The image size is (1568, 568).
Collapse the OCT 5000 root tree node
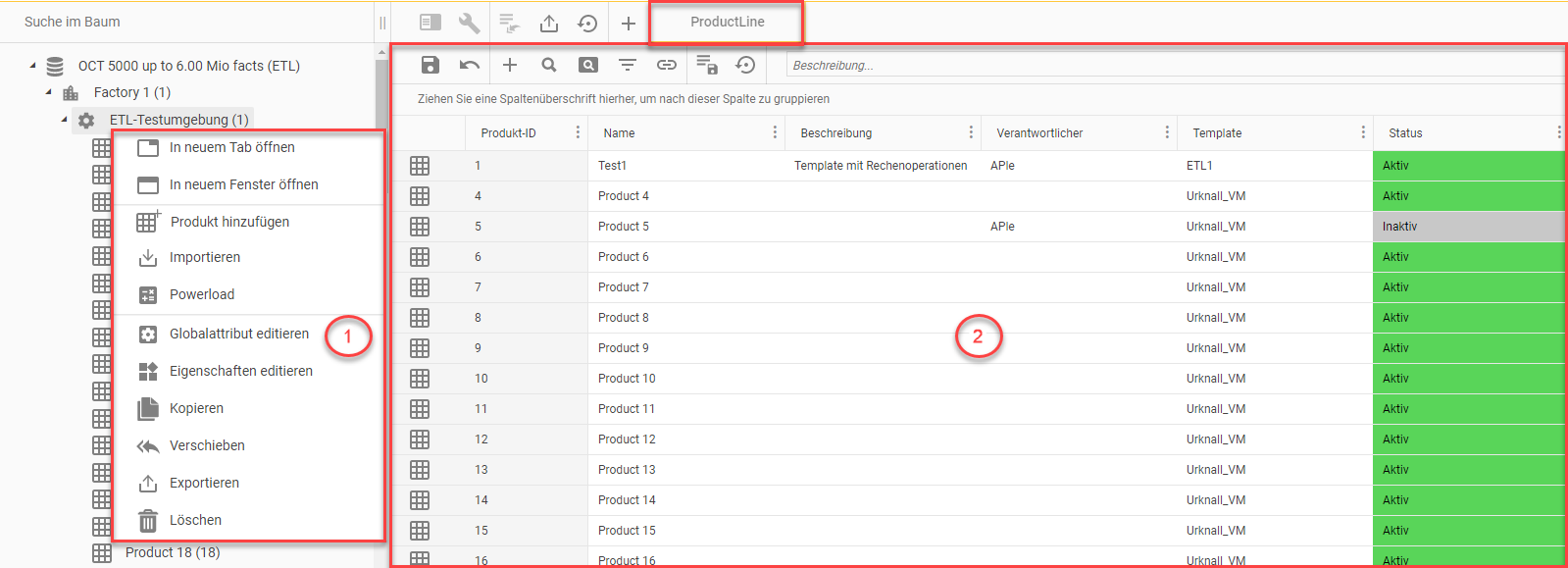[x=32, y=66]
